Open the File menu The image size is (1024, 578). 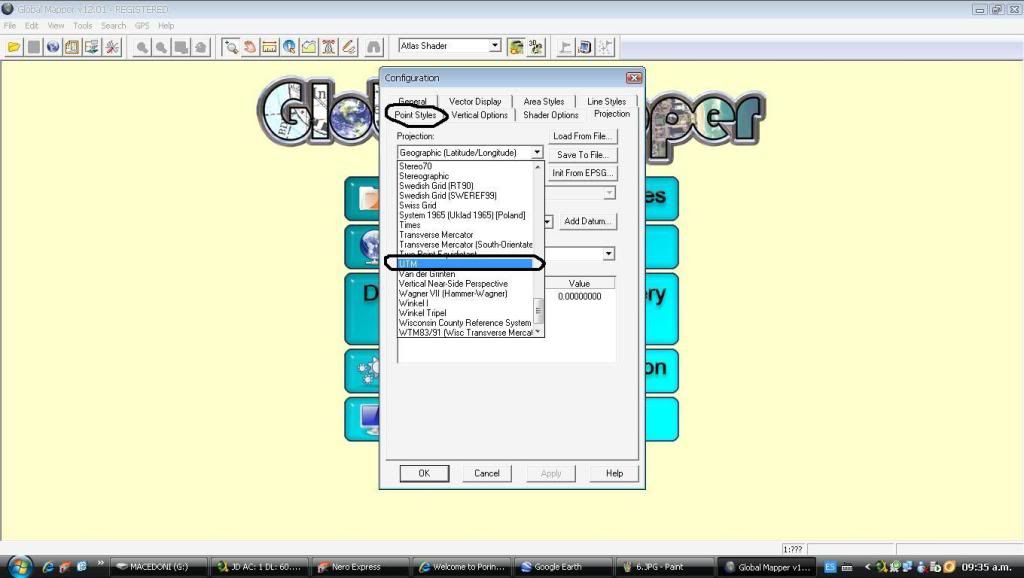[x=10, y=25]
